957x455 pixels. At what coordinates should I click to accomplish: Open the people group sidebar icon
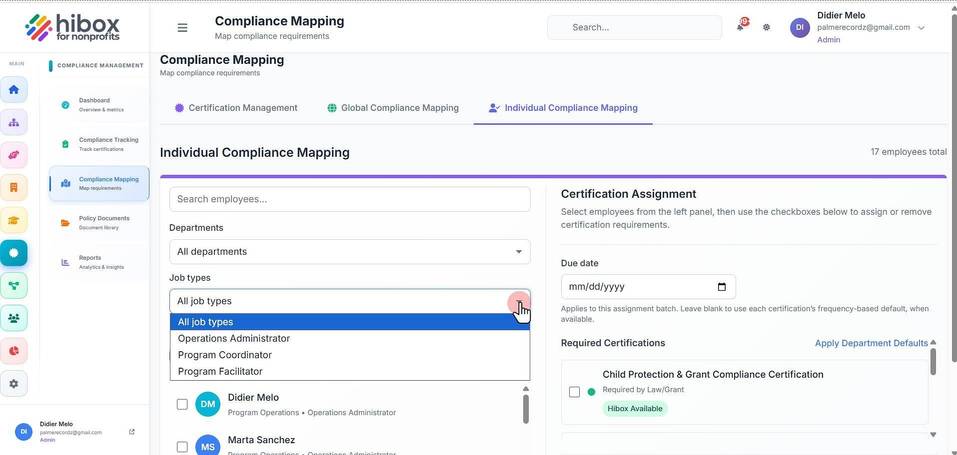(13, 318)
